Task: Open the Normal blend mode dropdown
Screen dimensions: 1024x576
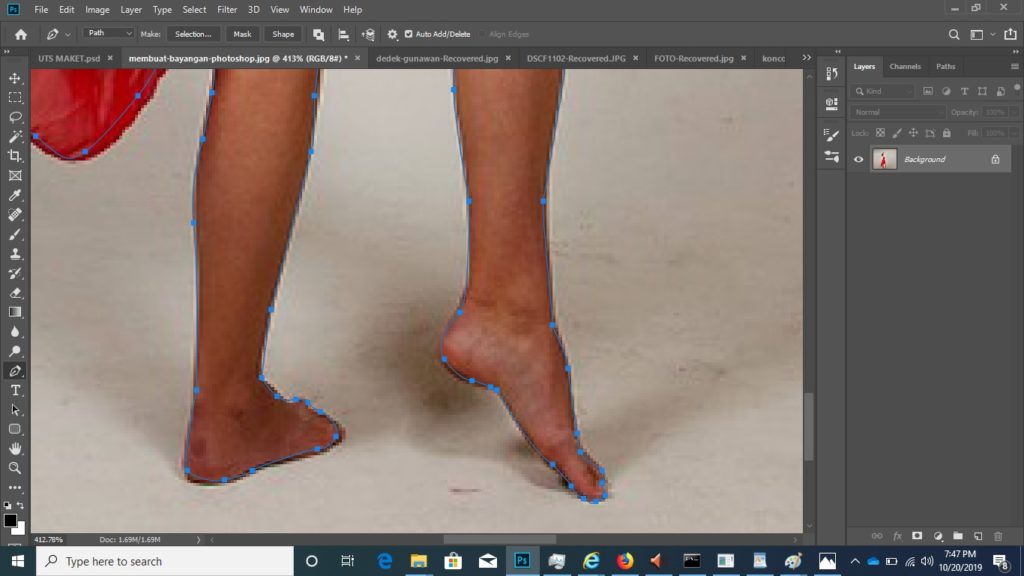Action: 898,112
